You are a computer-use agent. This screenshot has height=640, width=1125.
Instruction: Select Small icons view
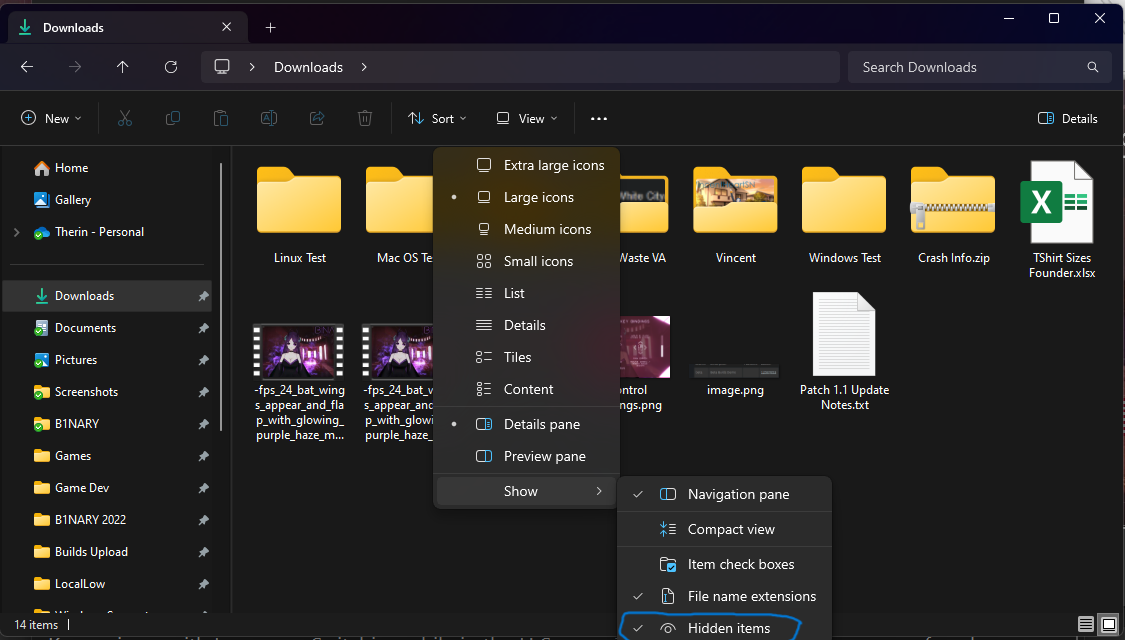(x=527, y=261)
